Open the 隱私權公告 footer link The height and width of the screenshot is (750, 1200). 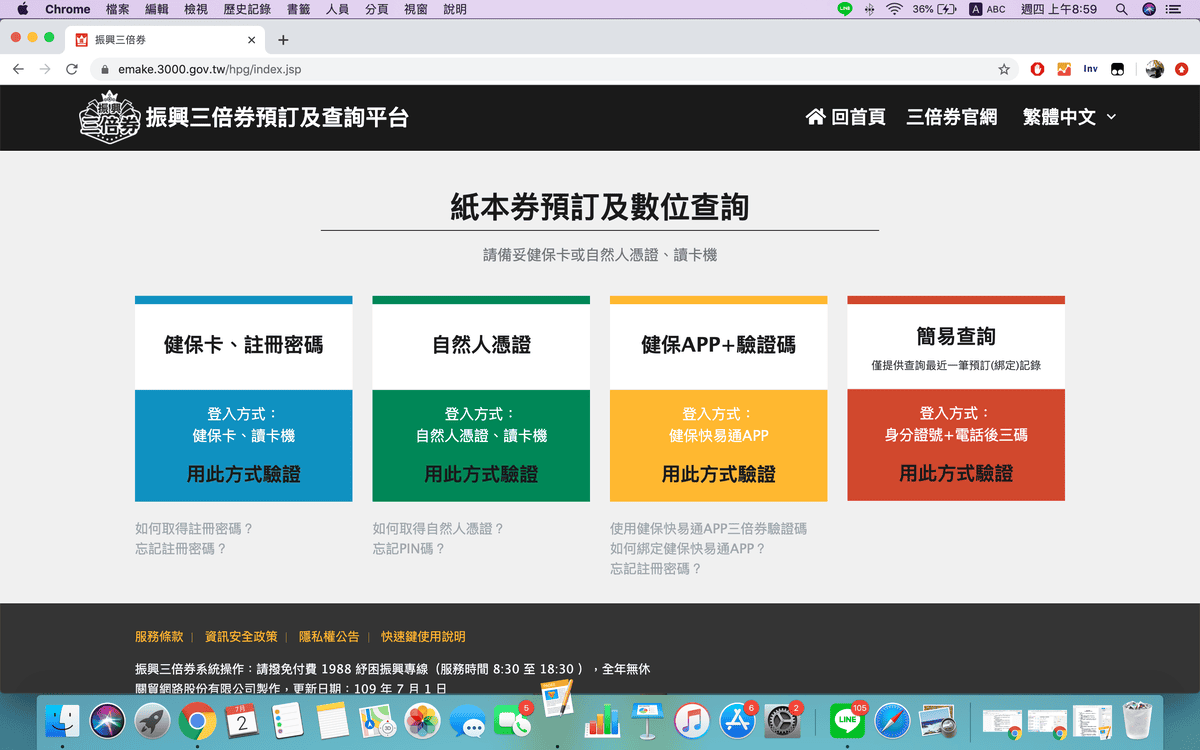coord(329,636)
